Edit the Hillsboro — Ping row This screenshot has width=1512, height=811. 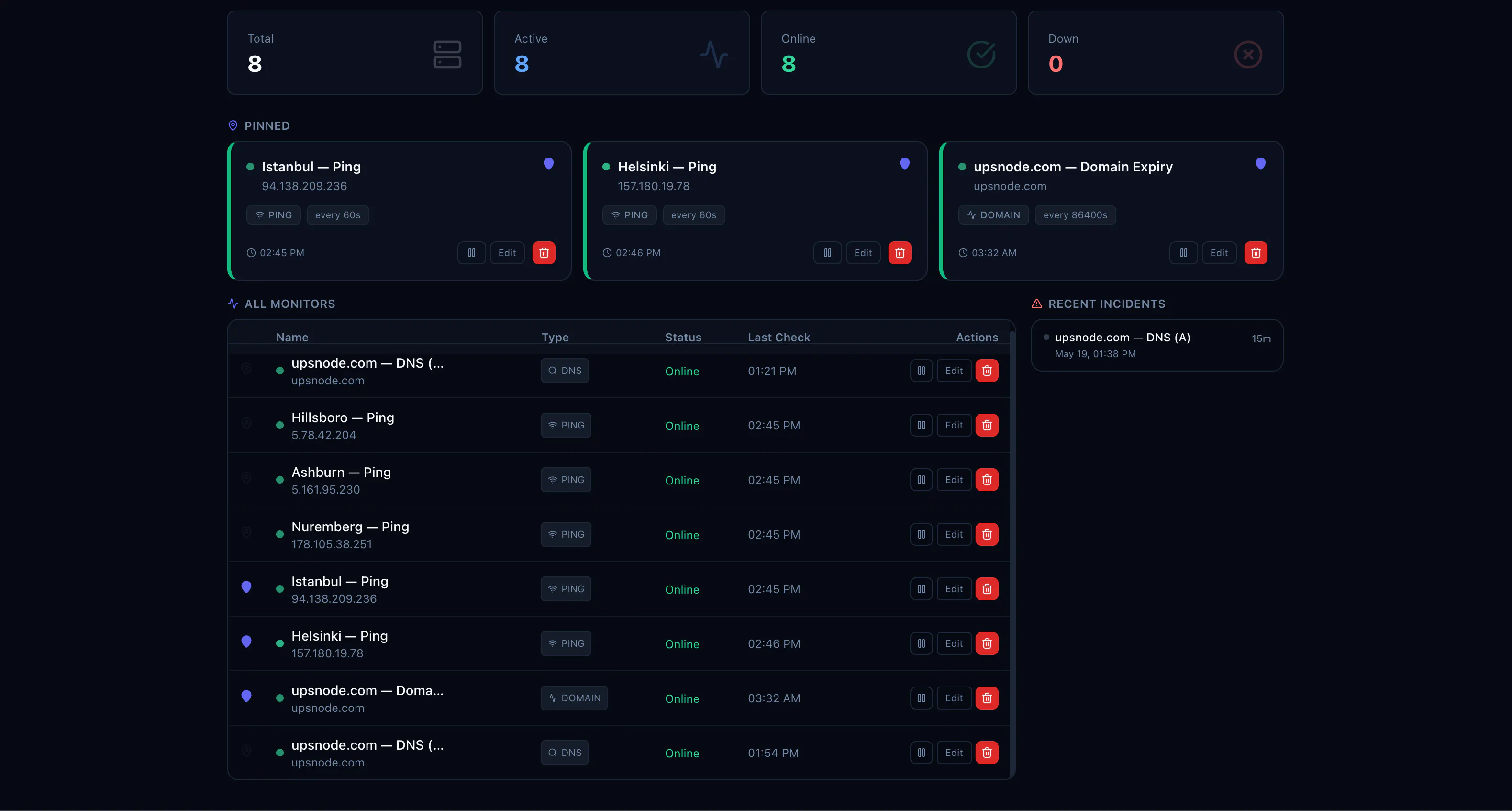coord(954,425)
